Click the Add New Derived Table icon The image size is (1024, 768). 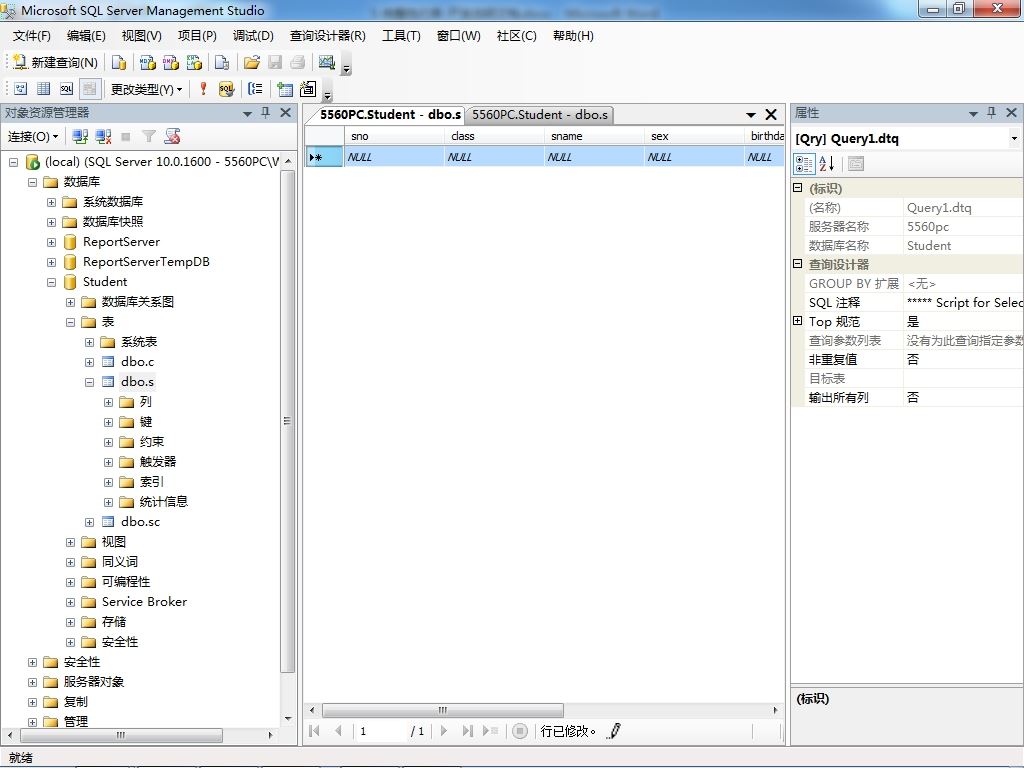308,89
